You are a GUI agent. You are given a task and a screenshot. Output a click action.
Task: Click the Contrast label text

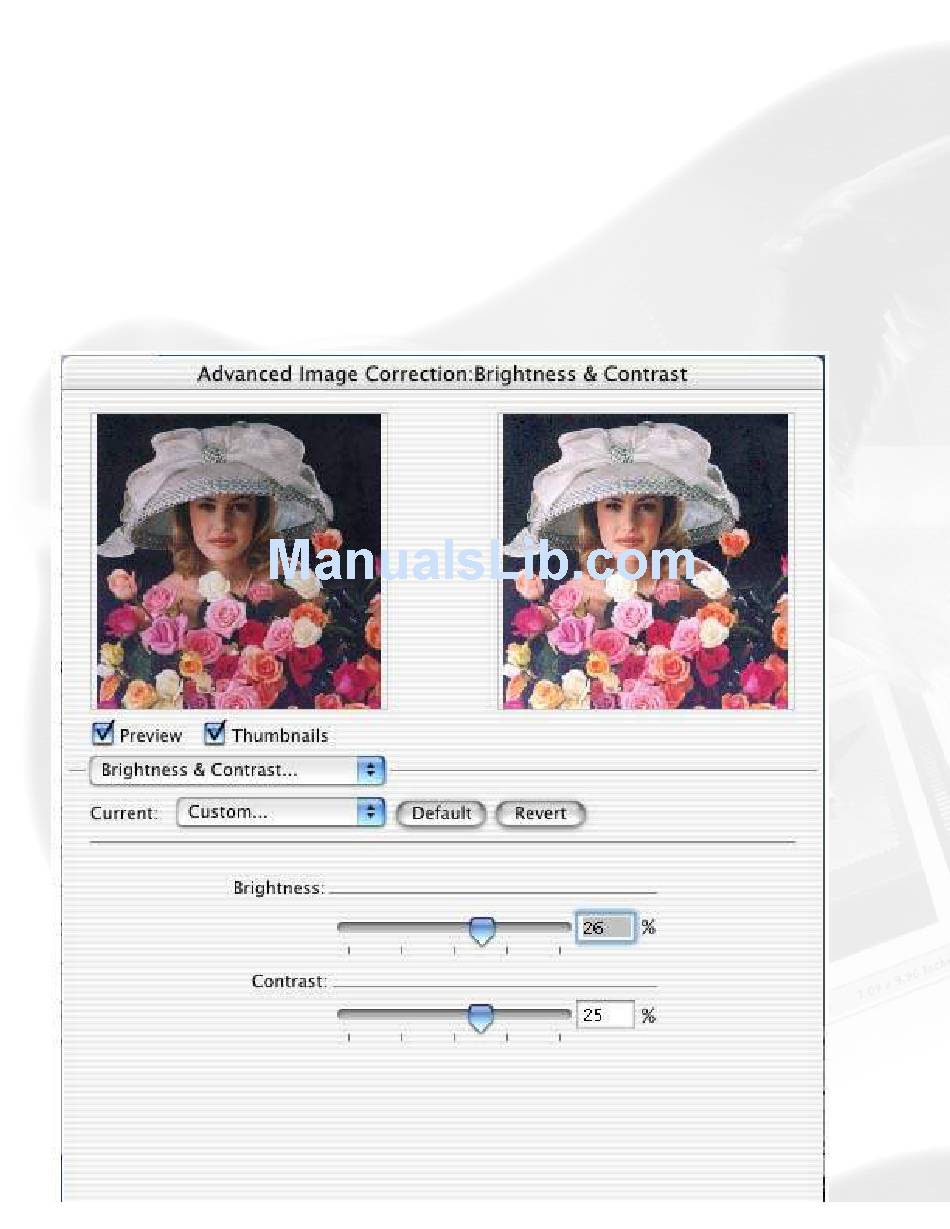pos(289,982)
